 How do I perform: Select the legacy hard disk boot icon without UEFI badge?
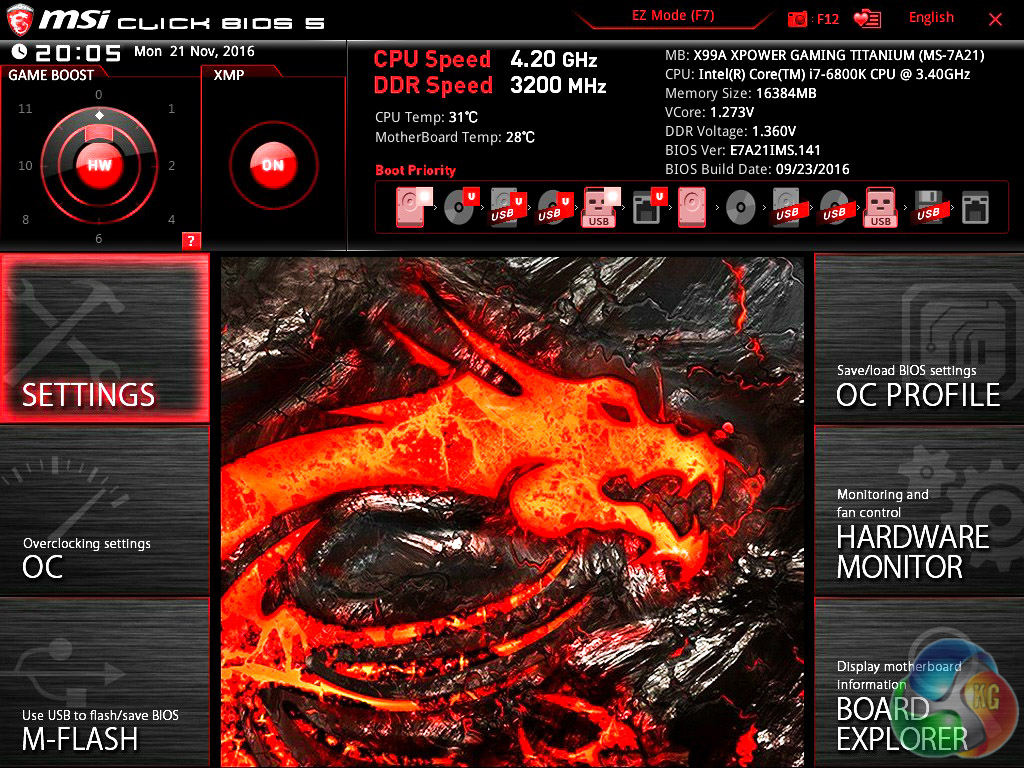[692, 207]
